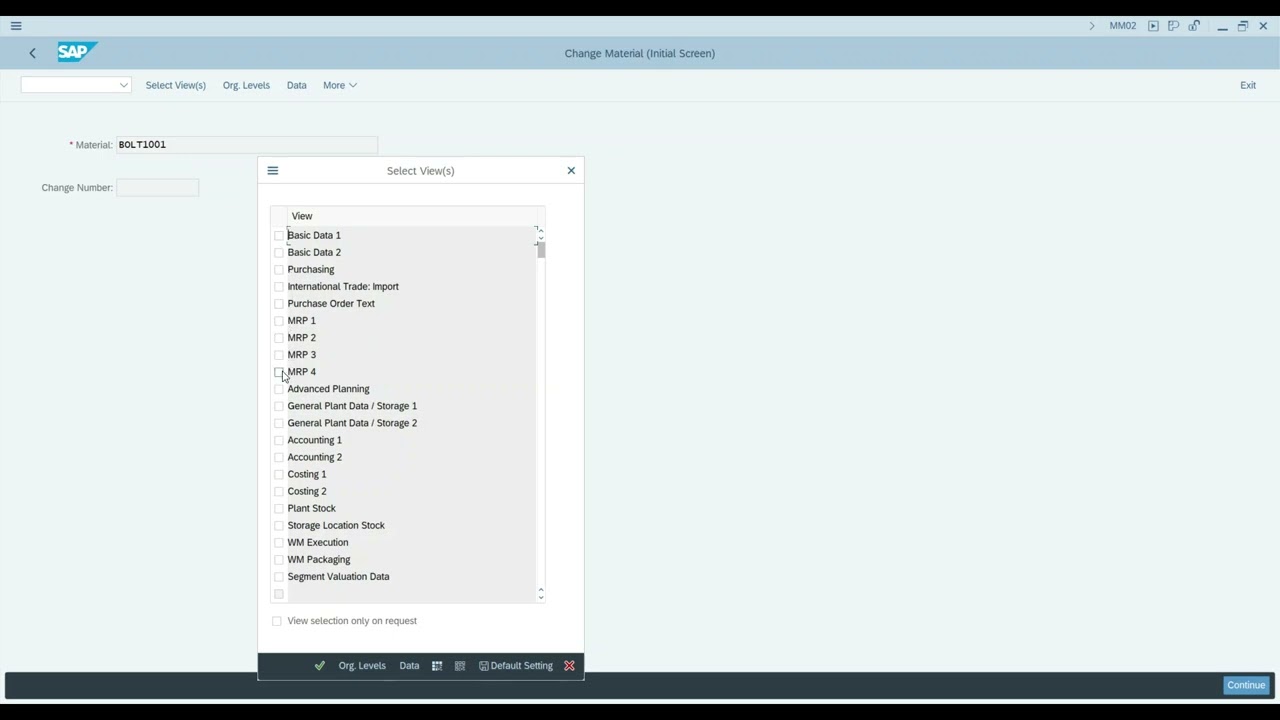
Task: Select the International Trade: Import checkbox
Action: (x=279, y=287)
